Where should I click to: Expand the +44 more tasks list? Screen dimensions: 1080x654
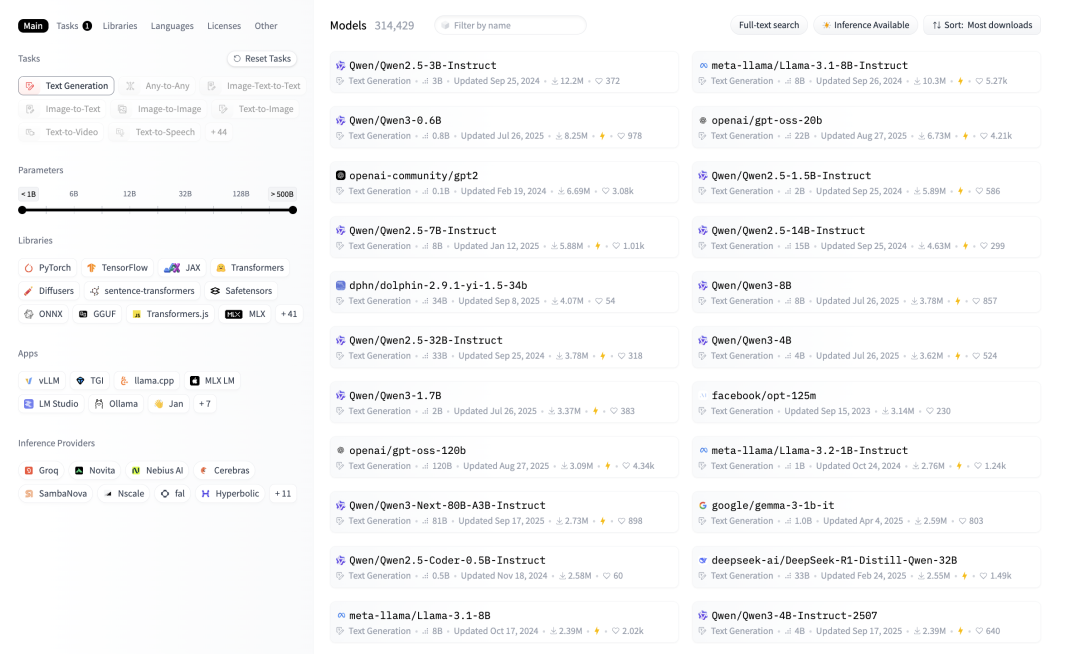point(219,132)
